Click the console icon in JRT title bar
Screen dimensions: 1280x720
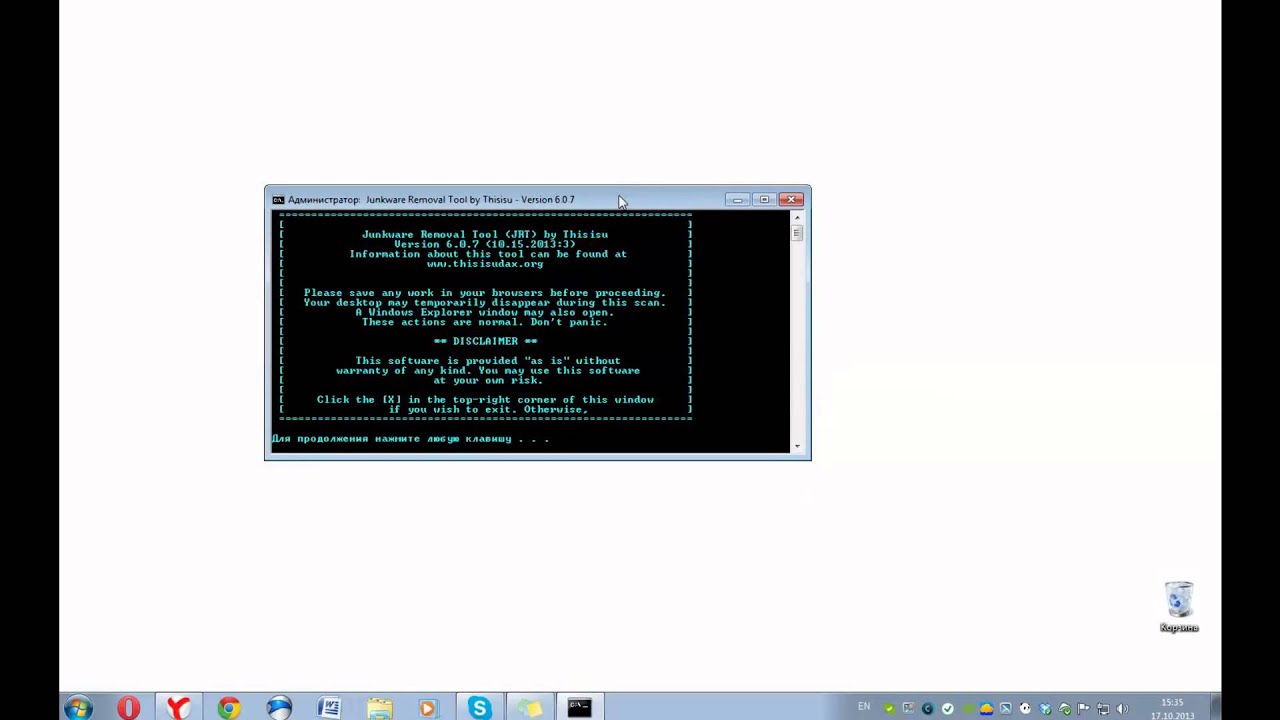[278, 200]
